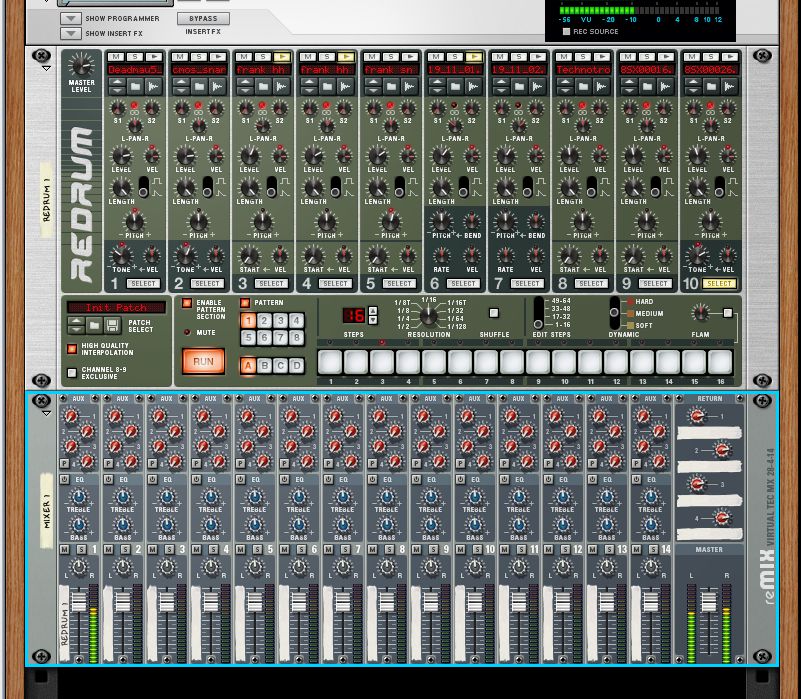Toggle the Pattern enable button
The image size is (801, 699).
[x=245, y=303]
